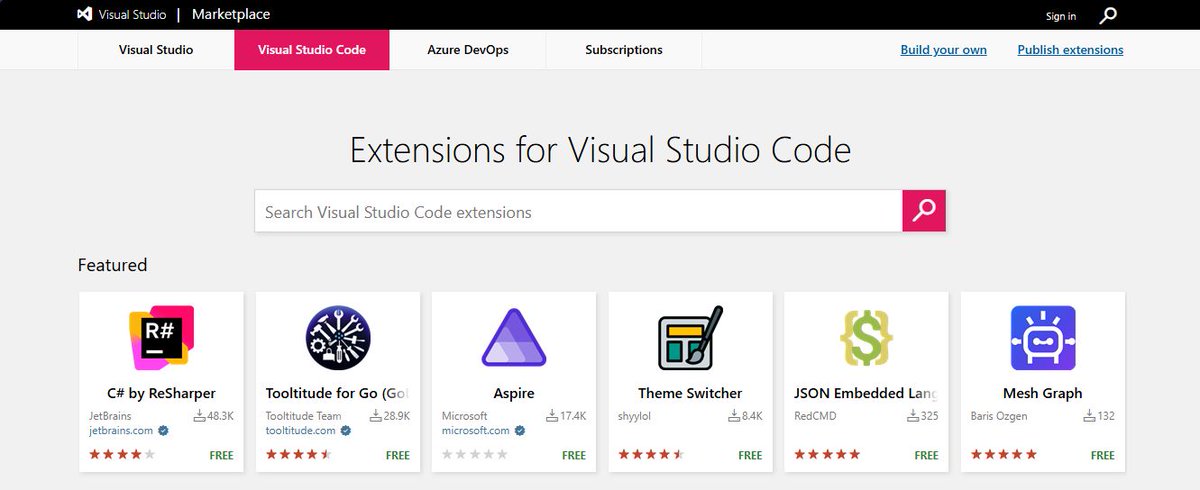Click download icon beside 325
1200x490 pixels.
tap(911, 415)
